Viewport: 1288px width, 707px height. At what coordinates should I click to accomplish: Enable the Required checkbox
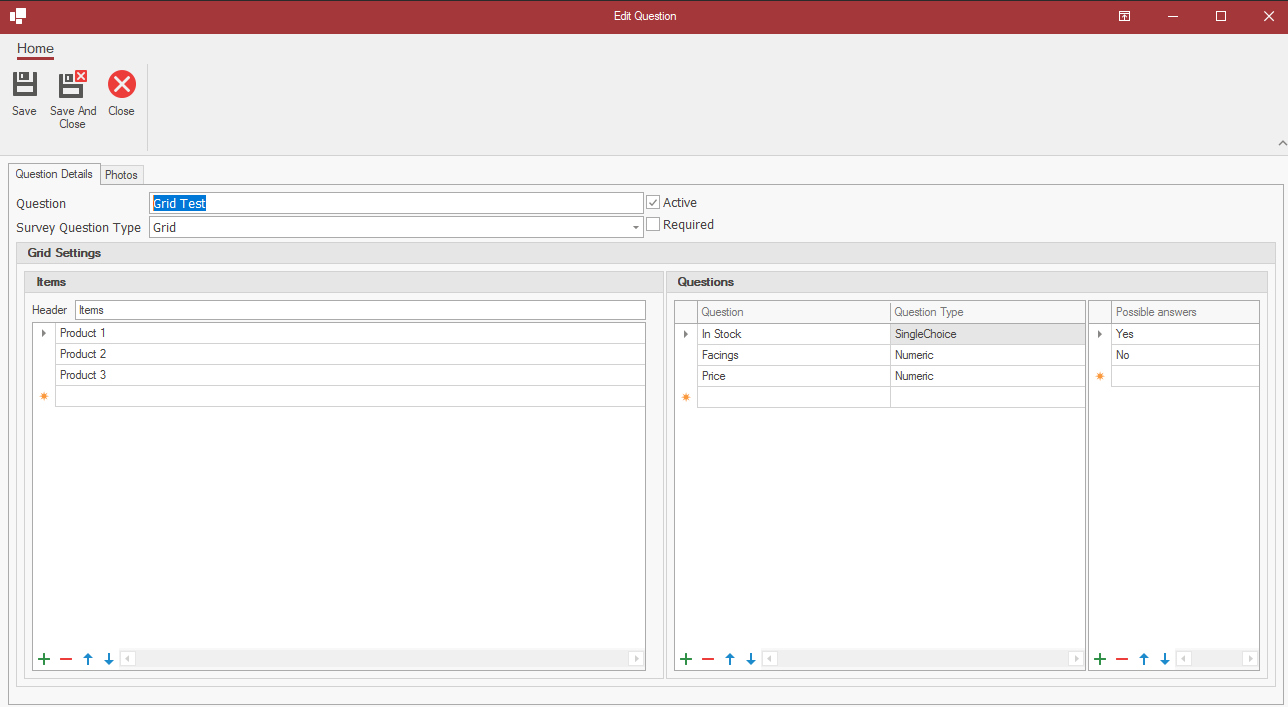pyautogui.click(x=653, y=224)
